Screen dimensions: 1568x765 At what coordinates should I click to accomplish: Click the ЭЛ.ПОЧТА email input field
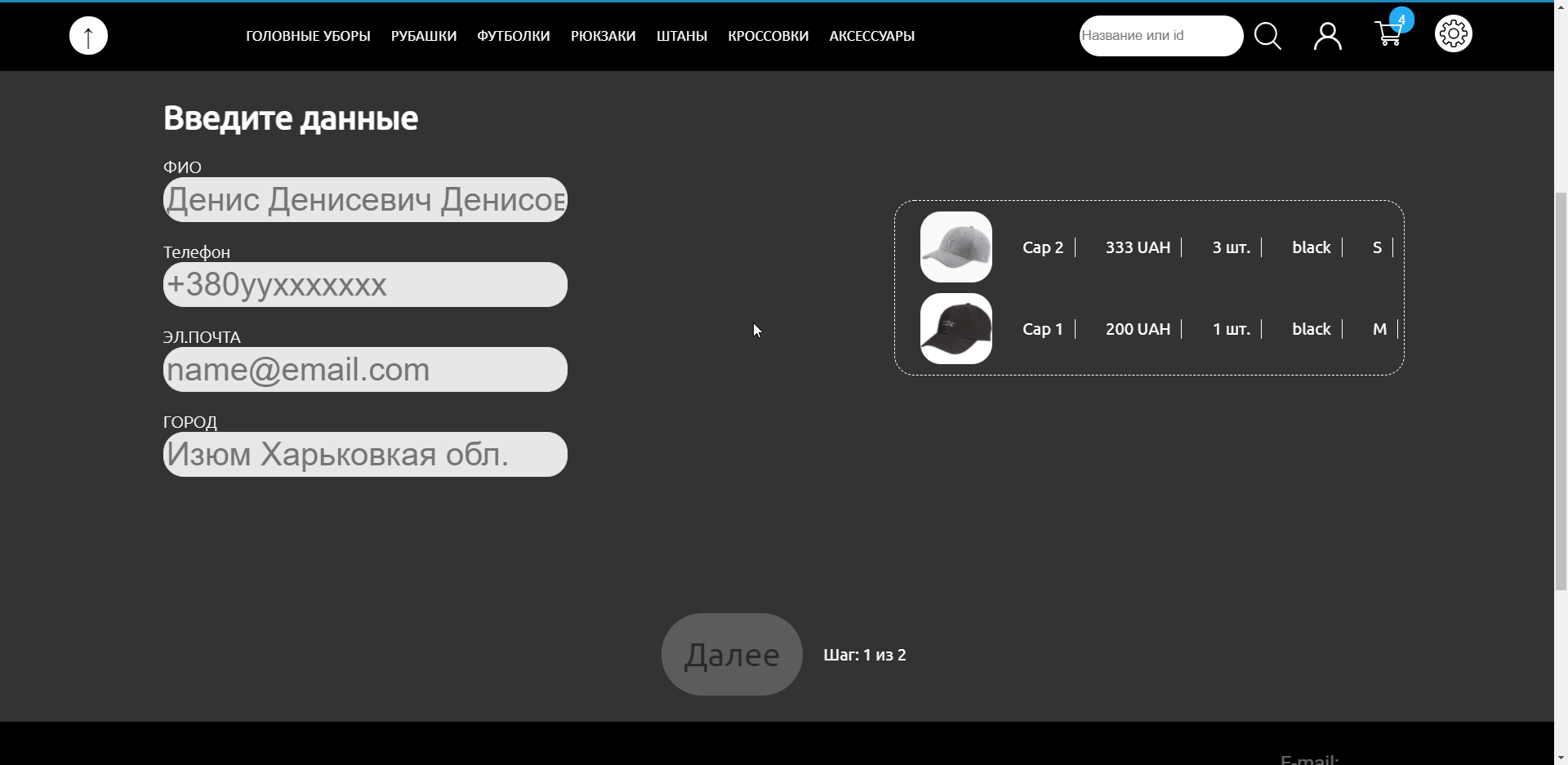365,369
